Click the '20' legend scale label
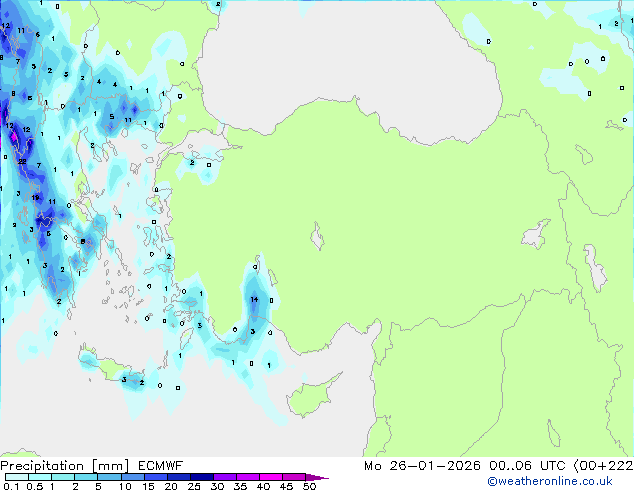The image size is (634, 490). click(171, 486)
